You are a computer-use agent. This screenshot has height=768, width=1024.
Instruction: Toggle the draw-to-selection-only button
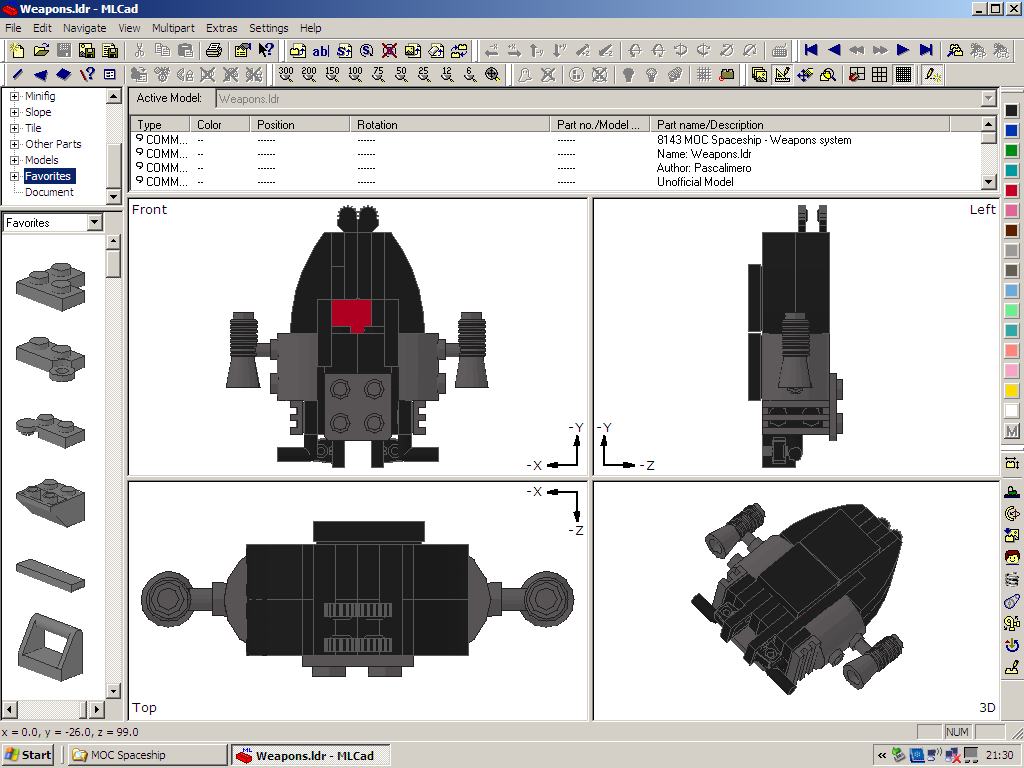[x=932, y=74]
